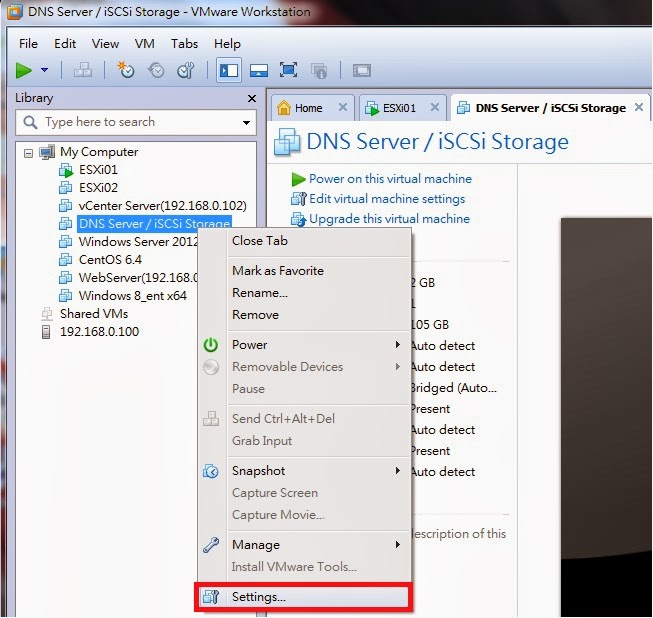Select the 192.168.0.100 remote host

click(100, 331)
